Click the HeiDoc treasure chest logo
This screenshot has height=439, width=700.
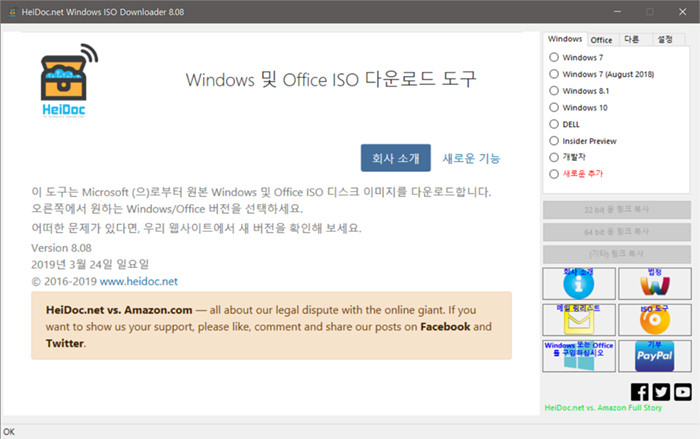pos(68,80)
